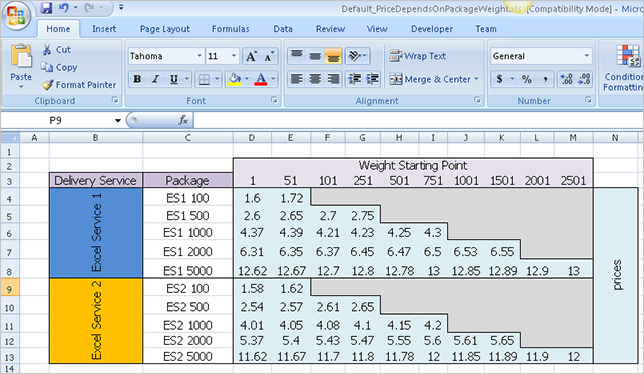Expand the General number format dropdown
The width and height of the screenshot is (644, 374).
[586, 56]
